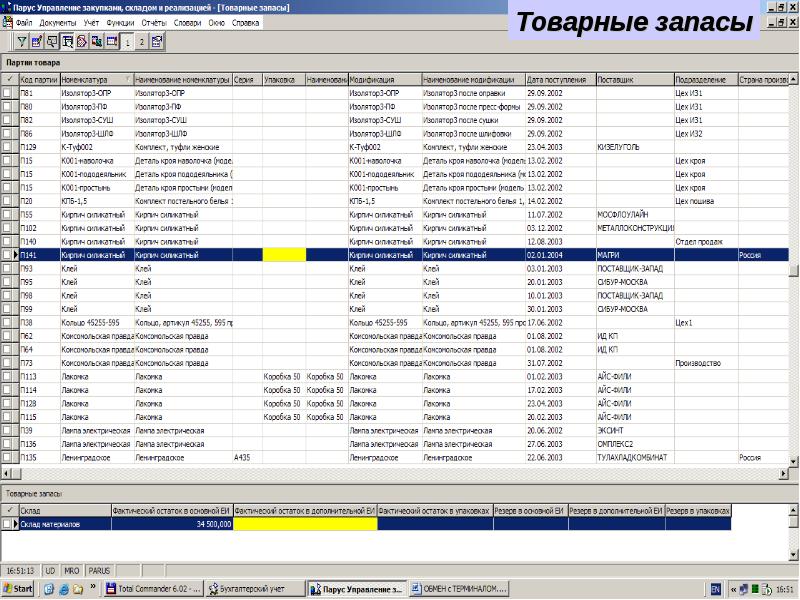Switch to Total Commander in the taskbar
This screenshot has height=600, width=800.
pos(155,589)
